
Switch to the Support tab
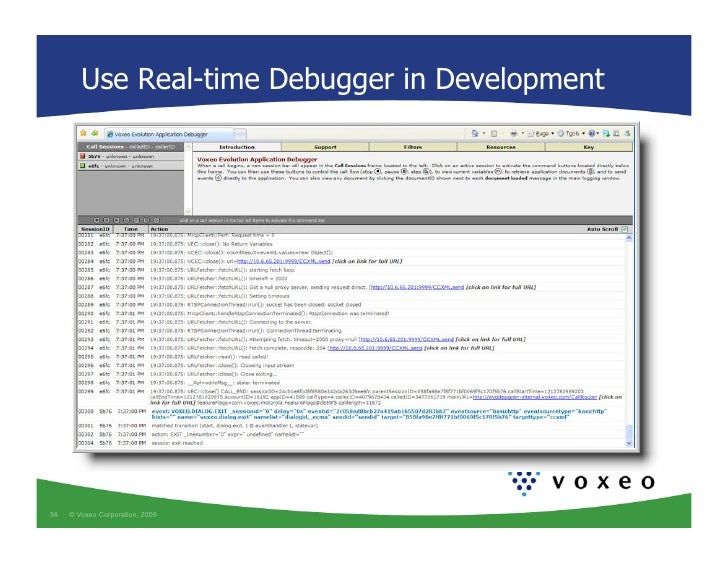click(x=325, y=147)
